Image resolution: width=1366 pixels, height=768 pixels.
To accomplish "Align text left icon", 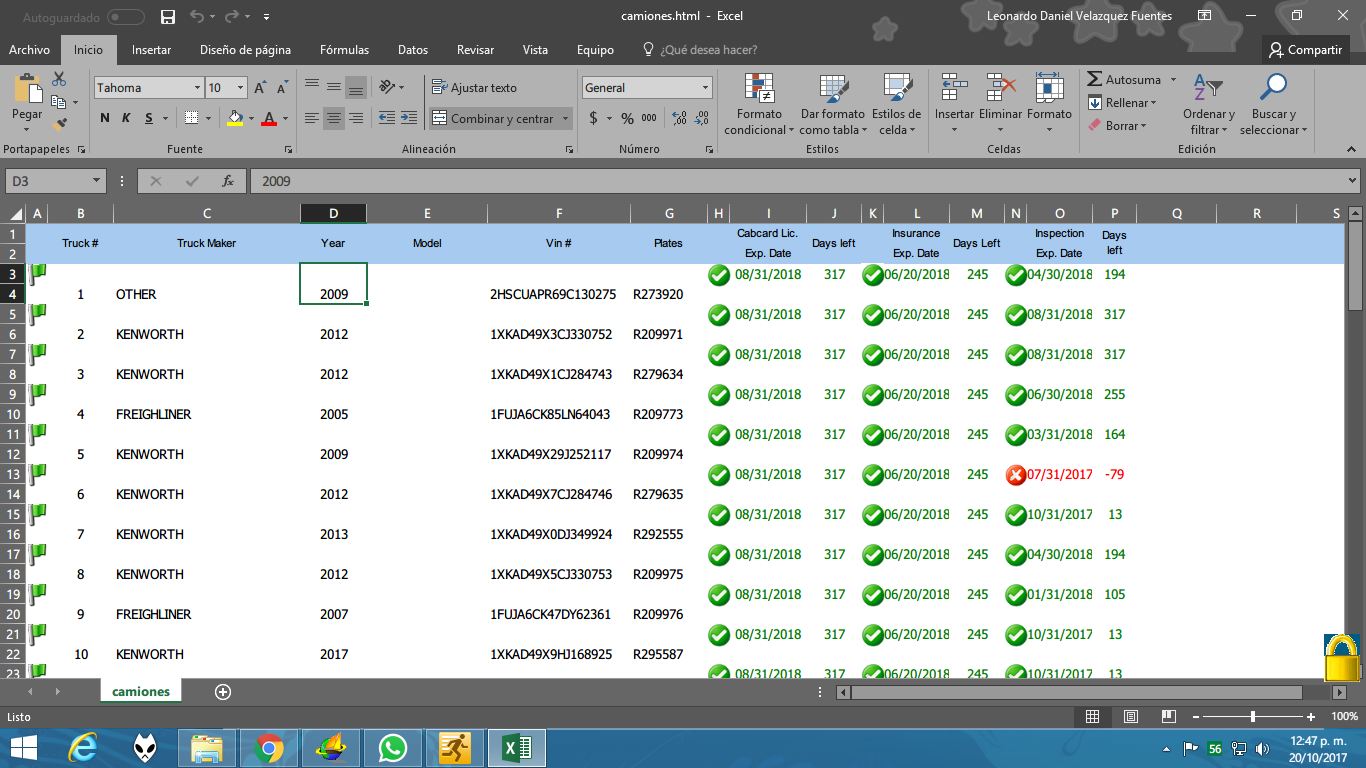I will coord(312,118).
